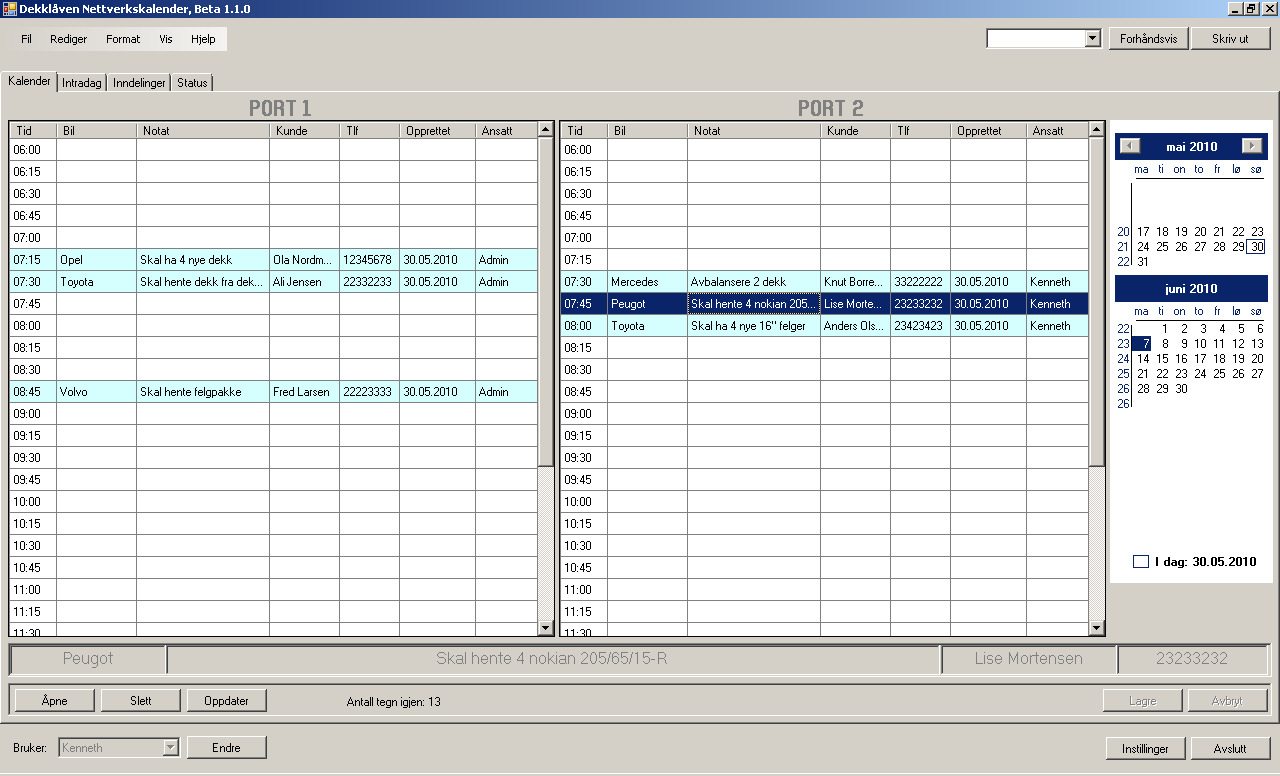Click the Forhåndsvis button
Image resolution: width=1280 pixels, height=776 pixels.
[1147, 39]
